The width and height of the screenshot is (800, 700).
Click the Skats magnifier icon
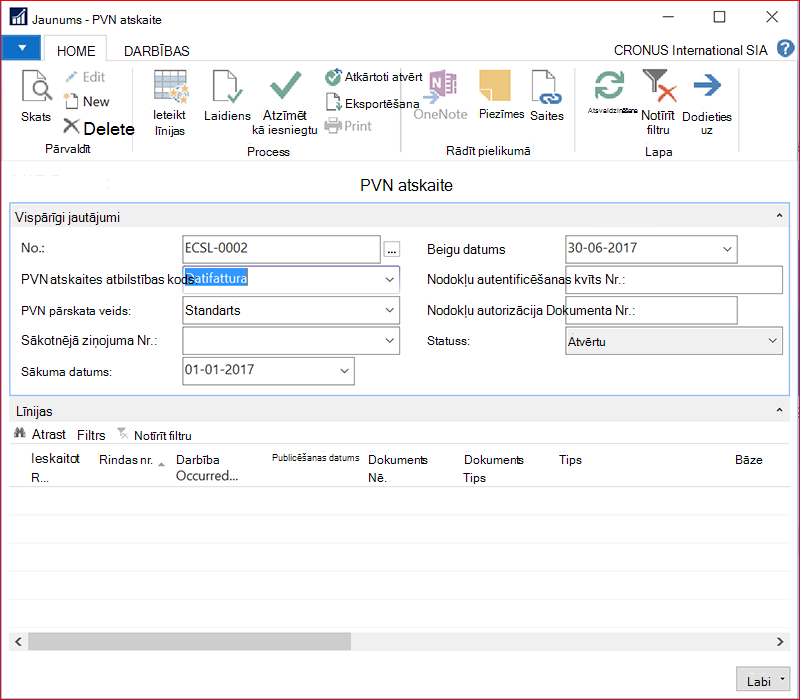[x=36, y=86]
